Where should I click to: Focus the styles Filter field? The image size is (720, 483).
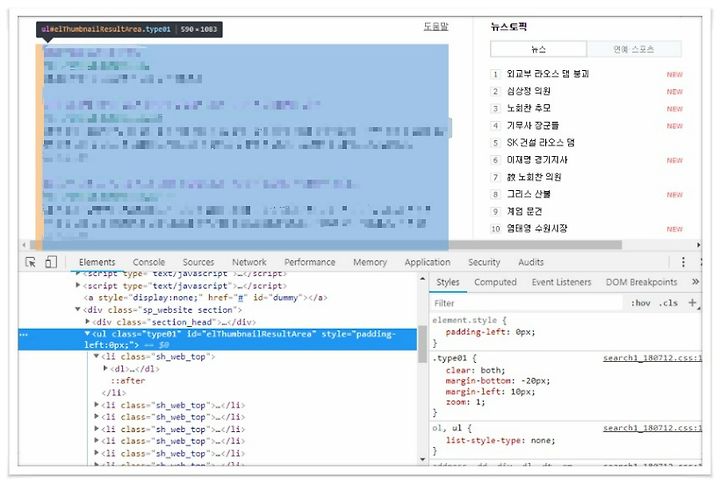tap(526, 303)
